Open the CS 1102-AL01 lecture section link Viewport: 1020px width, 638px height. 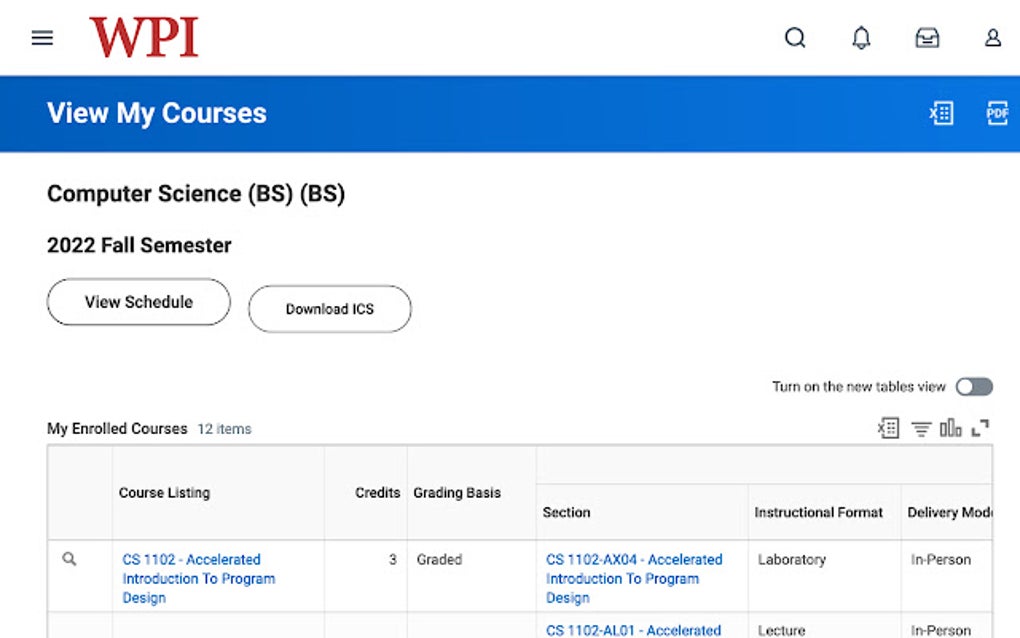(x=633, y=630)
